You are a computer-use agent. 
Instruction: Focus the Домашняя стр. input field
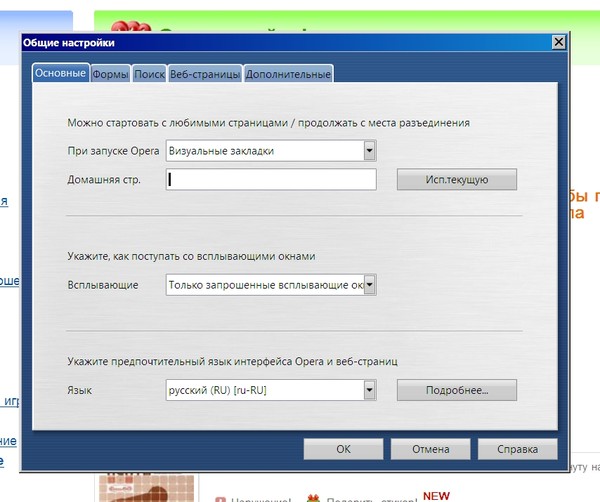[271, 179]
